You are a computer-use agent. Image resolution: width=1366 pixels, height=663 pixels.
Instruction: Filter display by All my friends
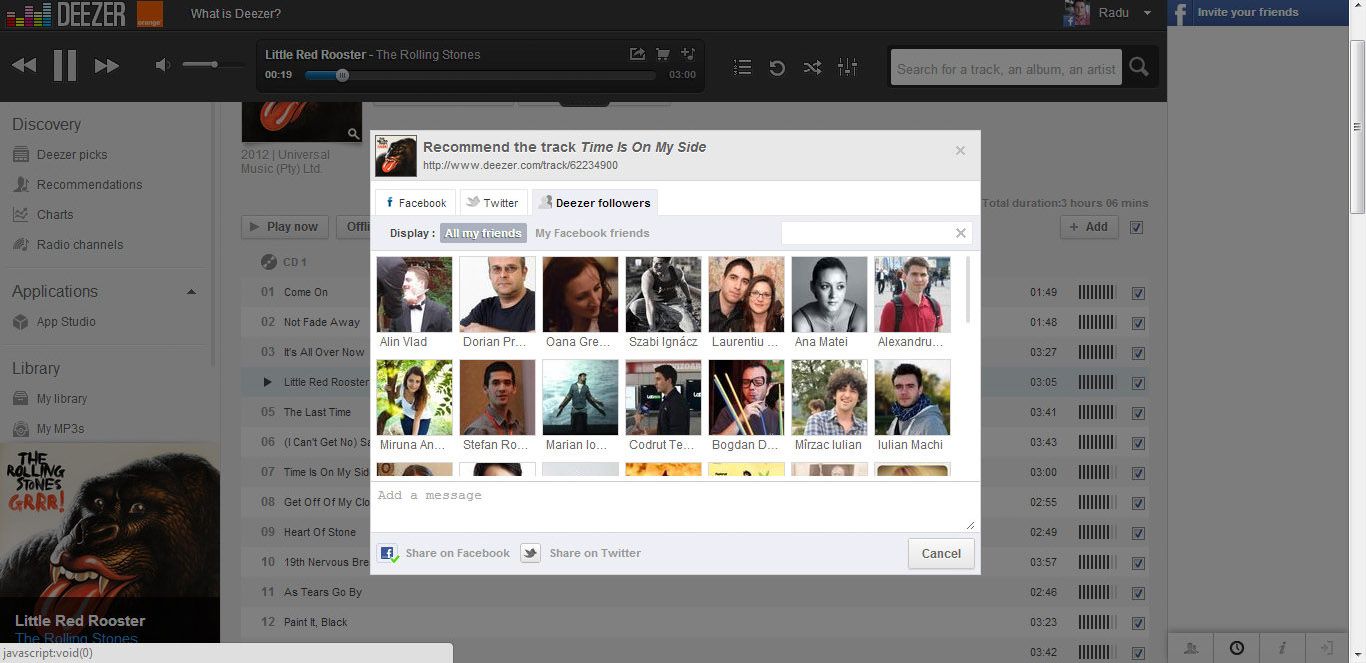[x=483, y=233]
